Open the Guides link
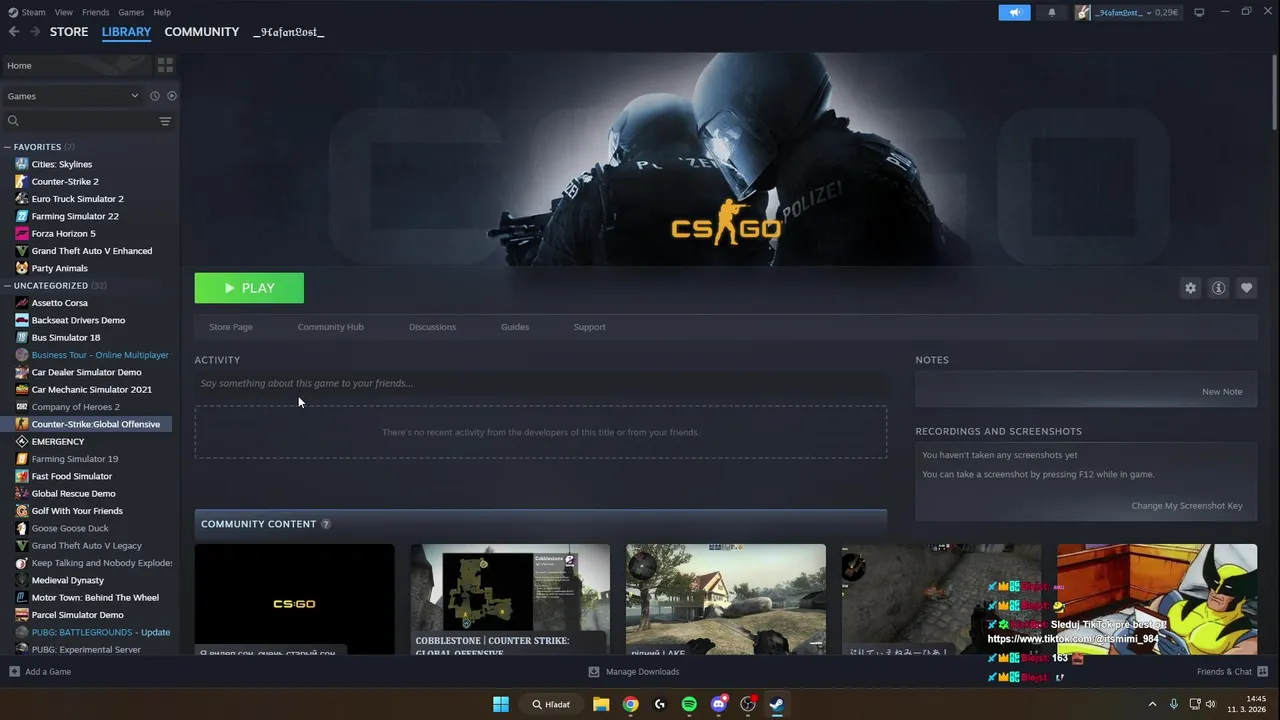The height and width of the screenshot is (720, 1280). pyautogui.click(x=515, y=327)
